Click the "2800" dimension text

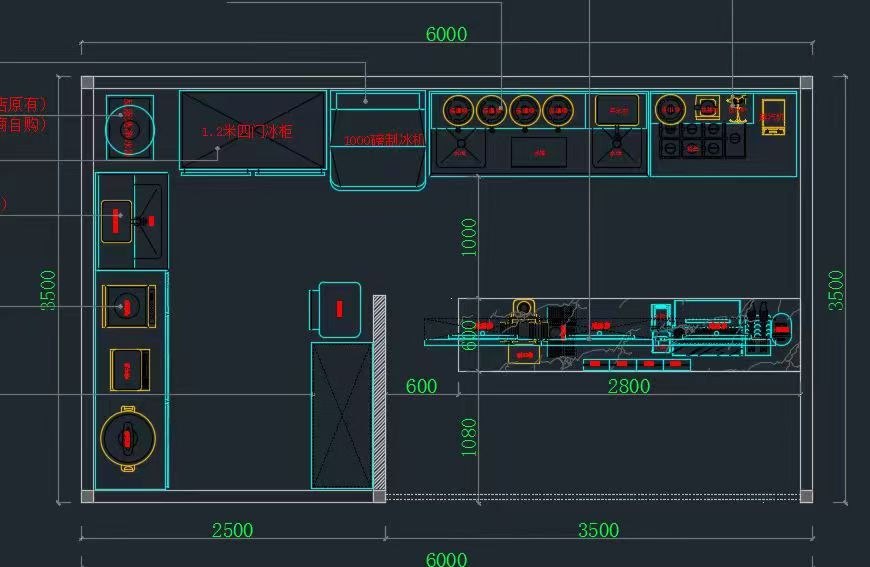click(x=629, y=386)
